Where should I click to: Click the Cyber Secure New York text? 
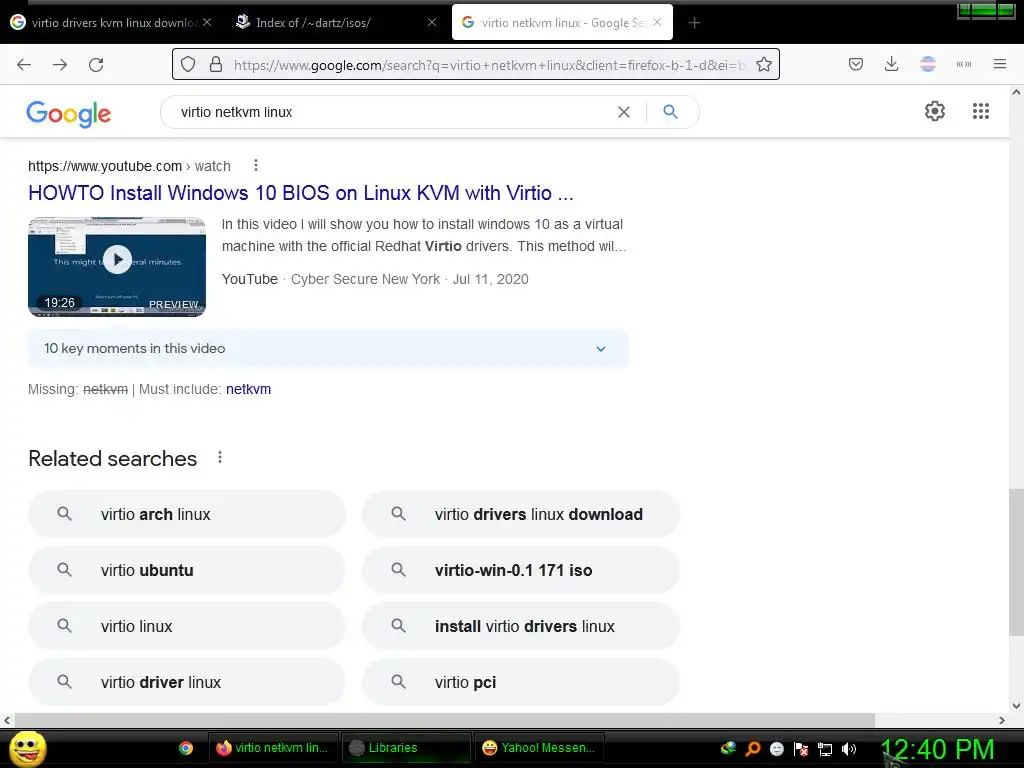point(365,280)
